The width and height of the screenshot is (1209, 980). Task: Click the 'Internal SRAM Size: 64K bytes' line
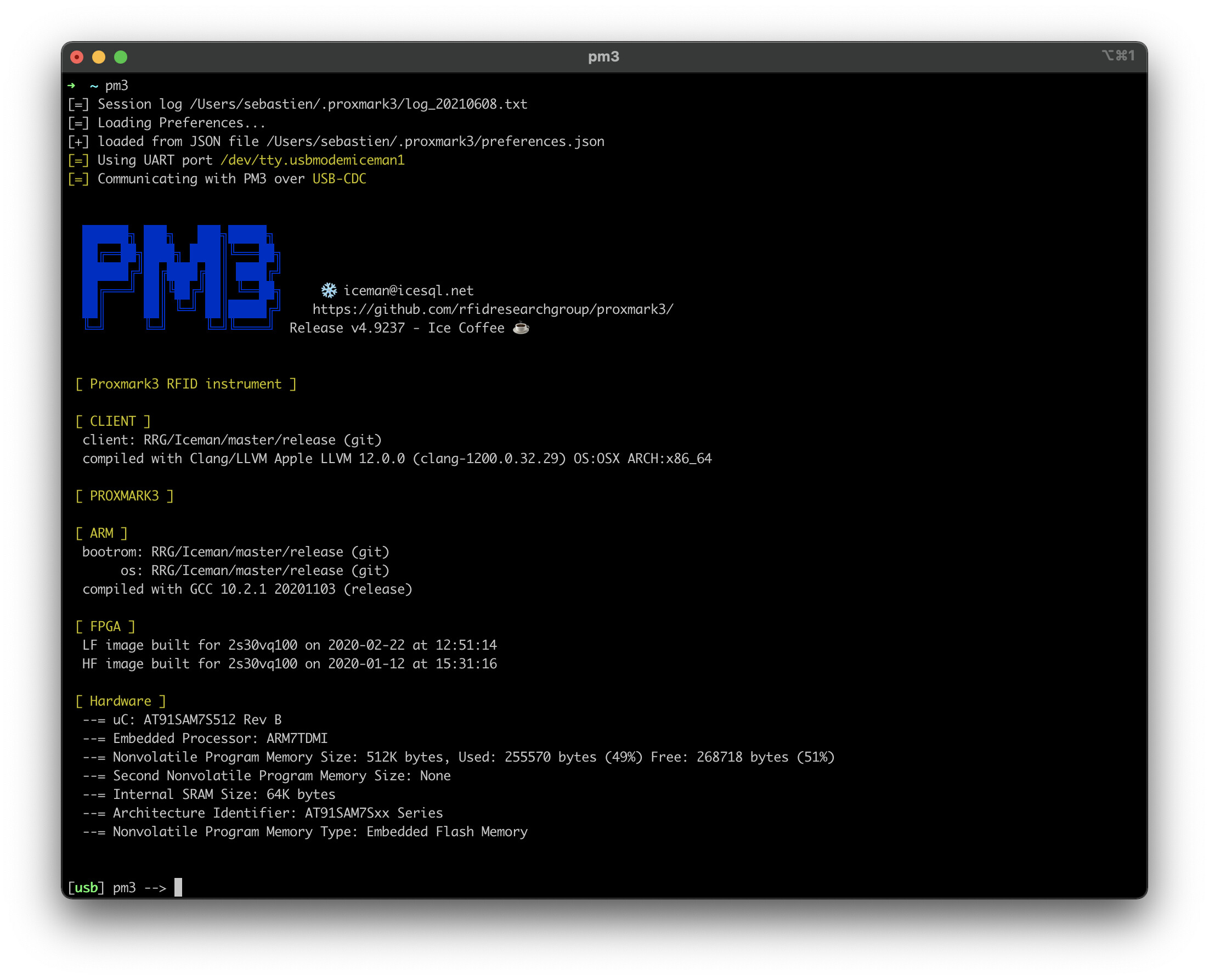click(x=209, y=795)
